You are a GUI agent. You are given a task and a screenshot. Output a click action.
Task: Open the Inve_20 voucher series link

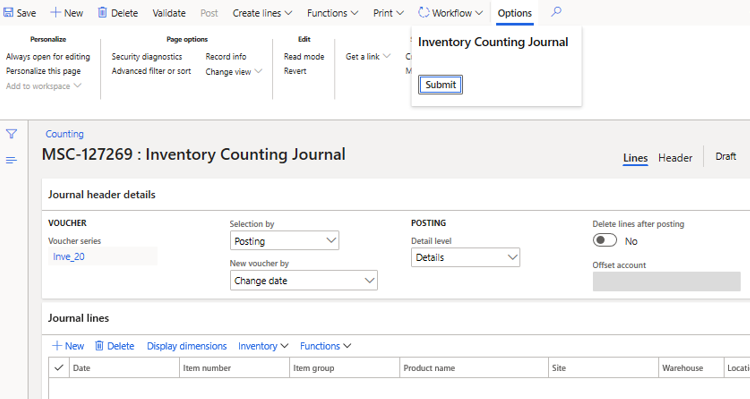[x=68, y=256]
